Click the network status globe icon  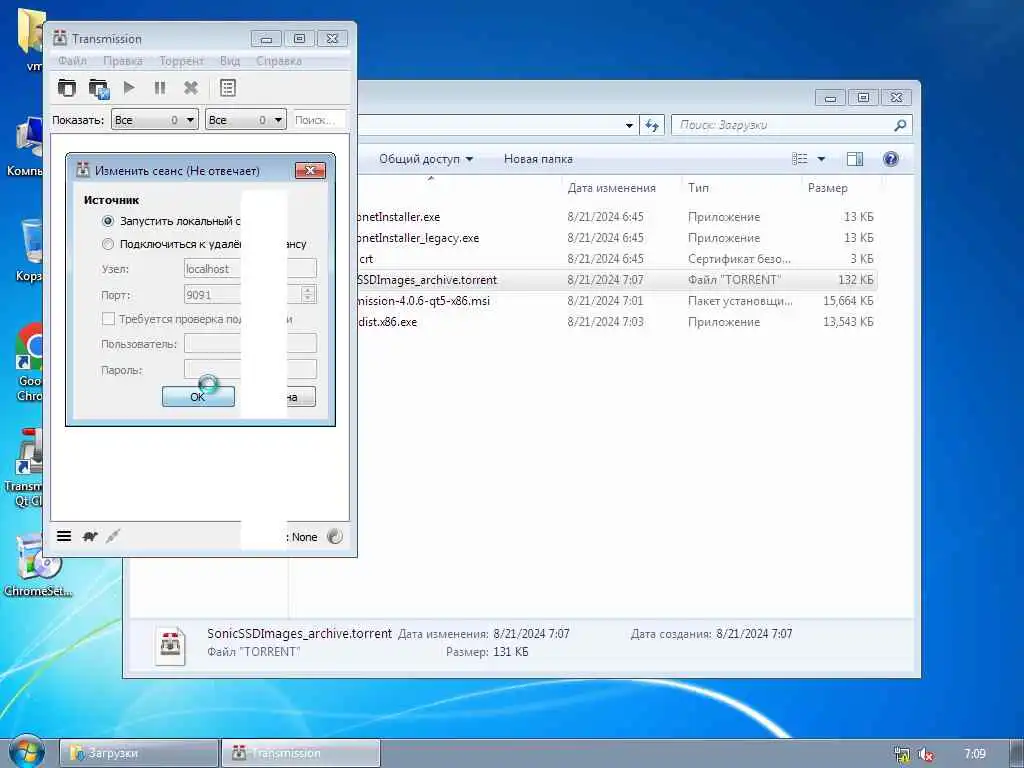tap(334, 536)
